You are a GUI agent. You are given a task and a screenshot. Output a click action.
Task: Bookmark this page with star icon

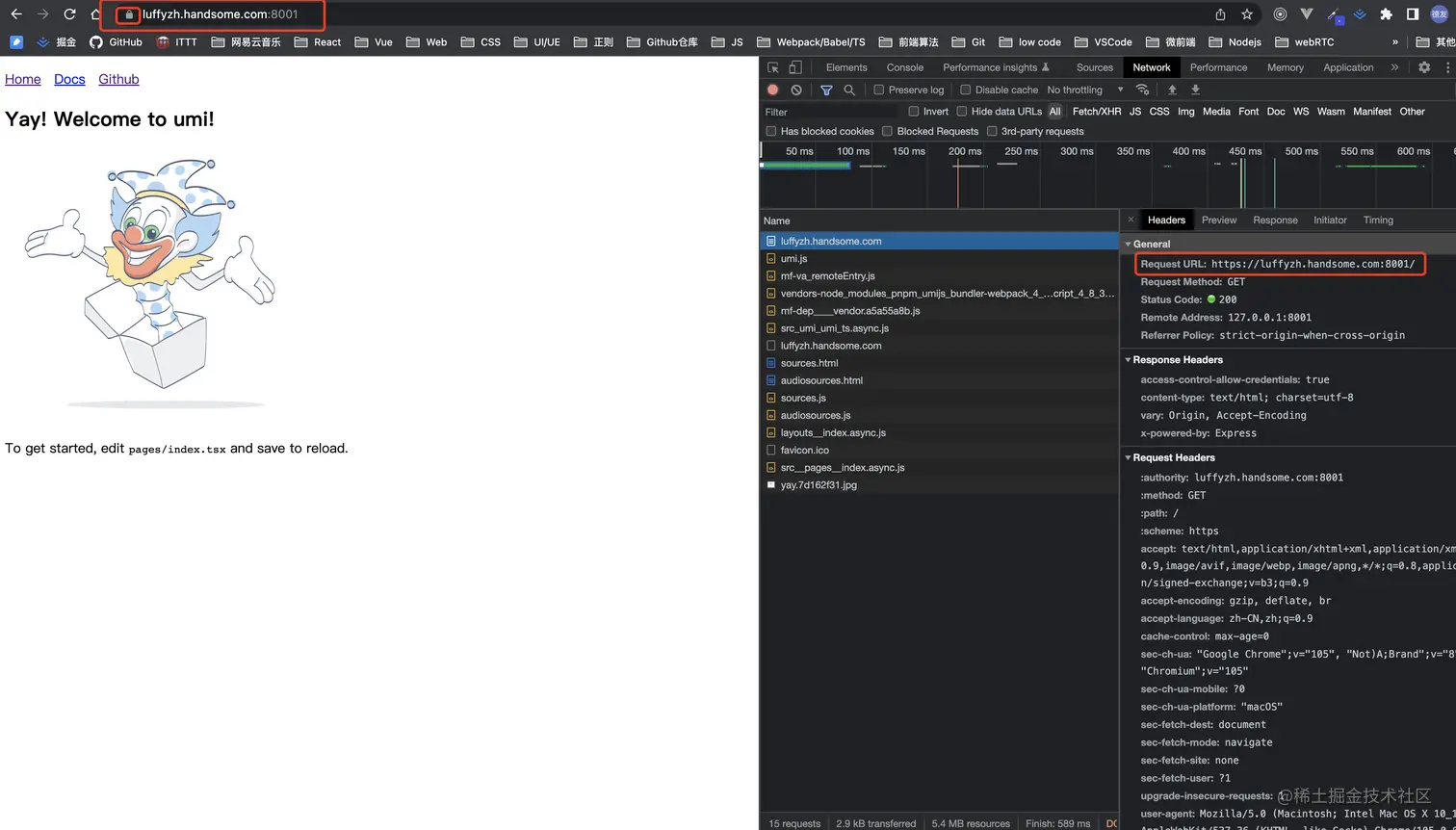pyautogui.click(x=1247, y=14)
